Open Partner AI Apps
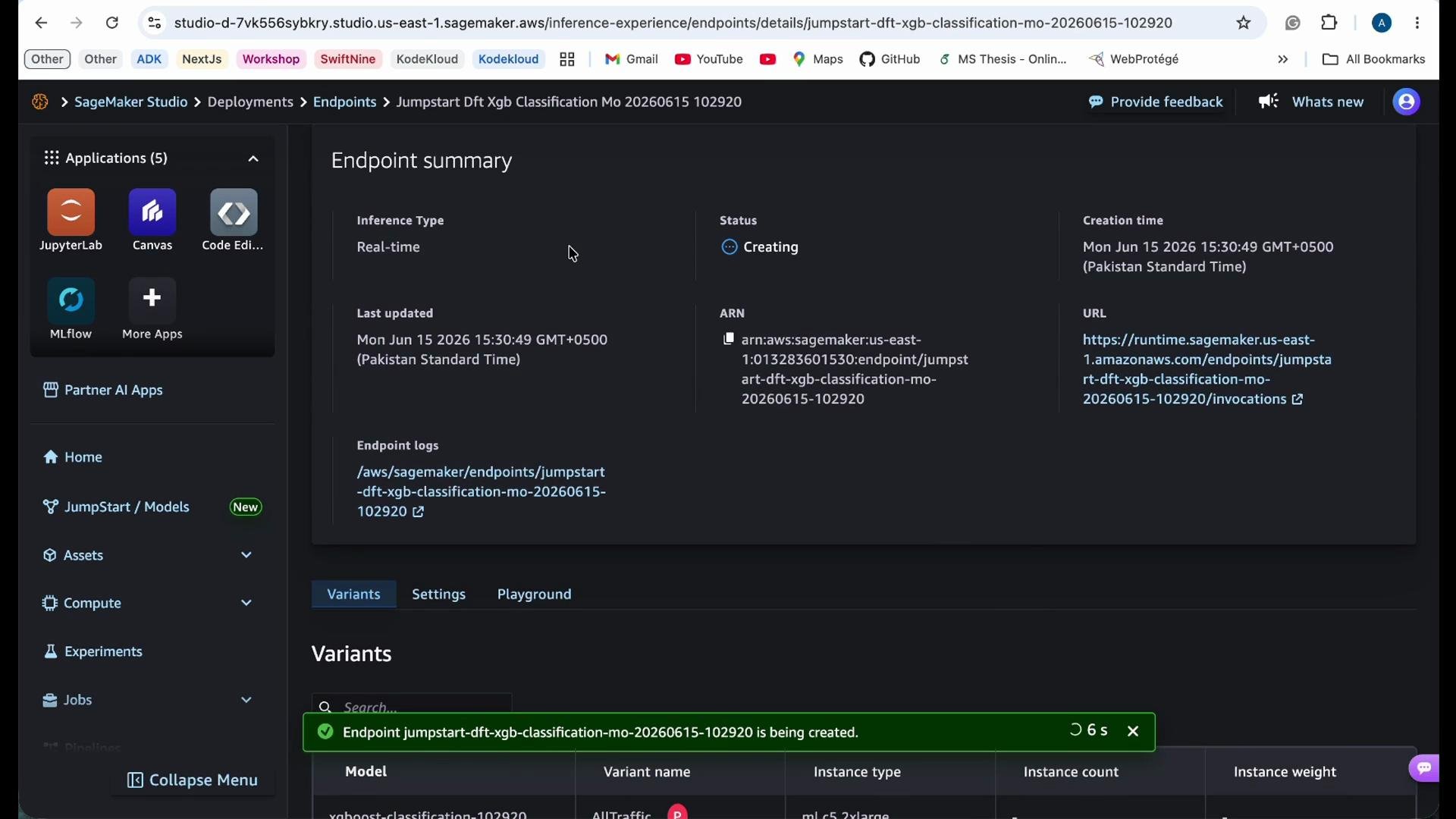 [x=103, y=390]
